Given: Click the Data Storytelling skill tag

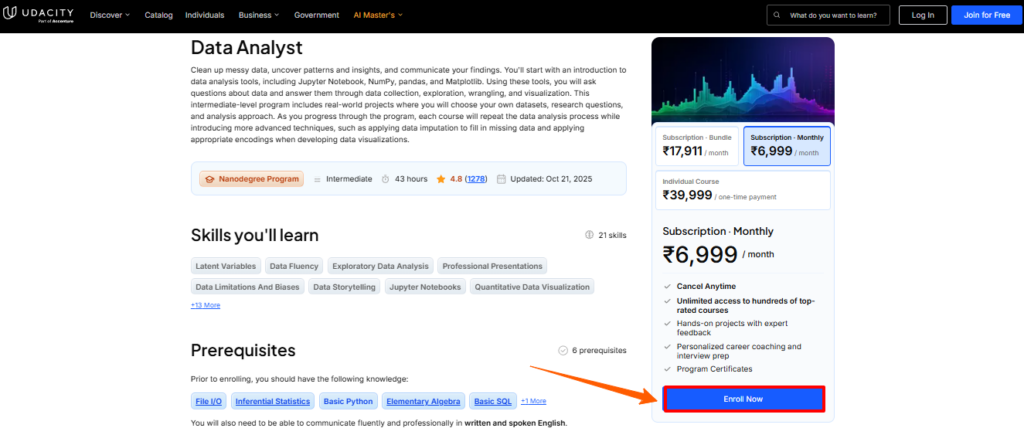Looking at the screenshot, I should 344,287.
